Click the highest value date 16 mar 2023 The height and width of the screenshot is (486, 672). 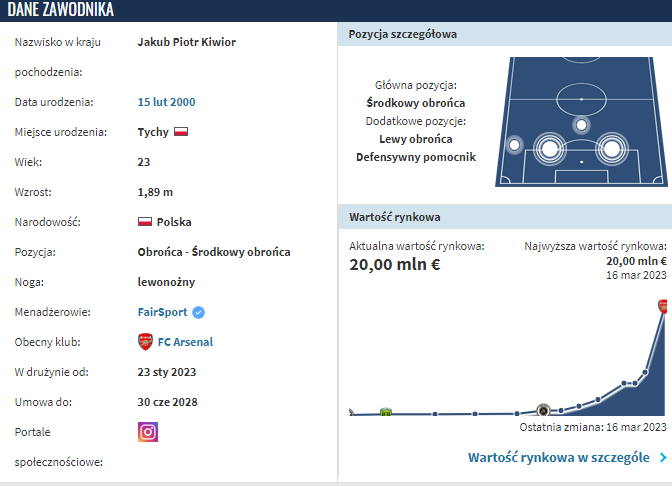point(636,275)
